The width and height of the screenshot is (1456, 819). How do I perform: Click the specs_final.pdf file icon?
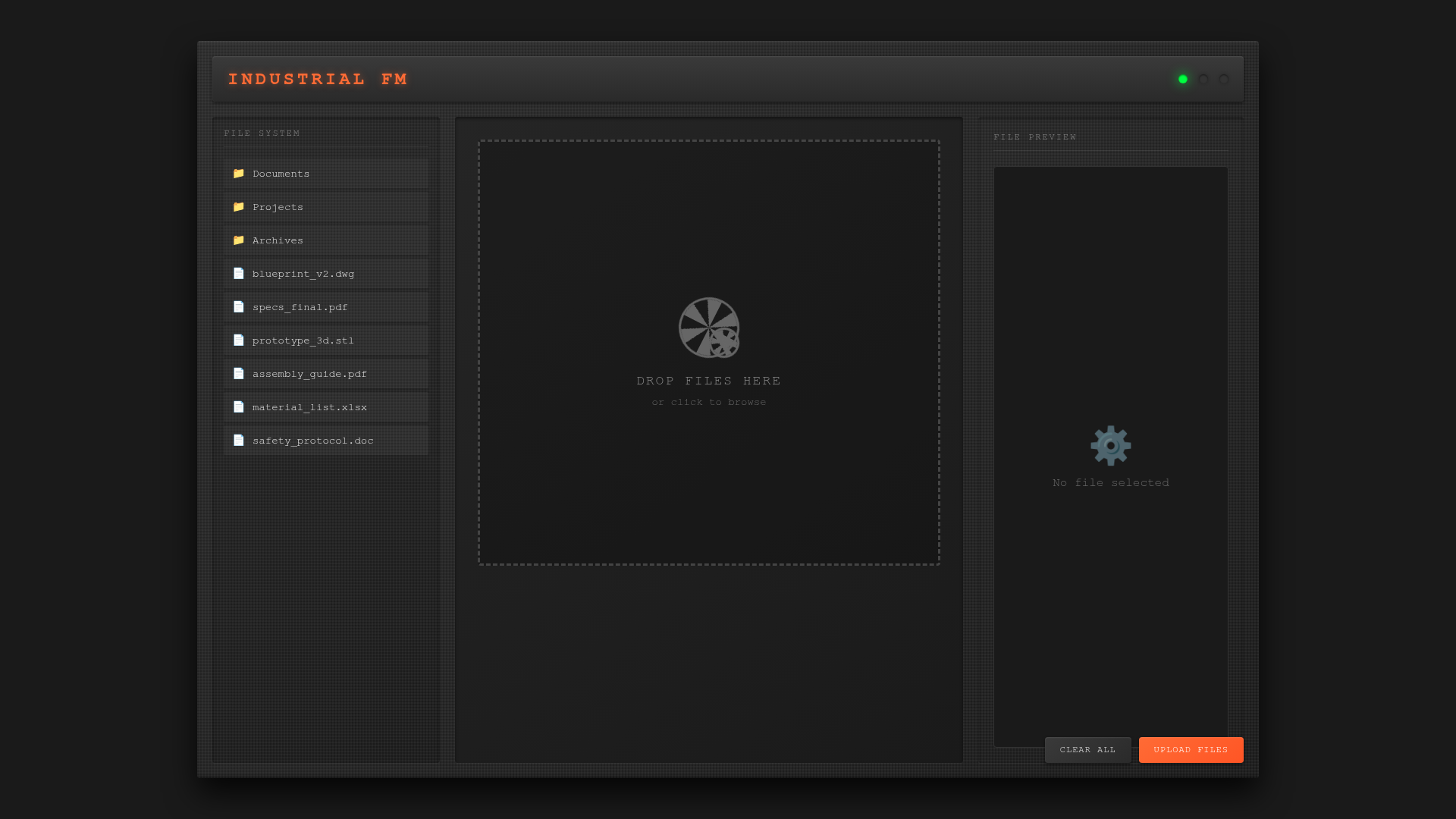[238, 307]
